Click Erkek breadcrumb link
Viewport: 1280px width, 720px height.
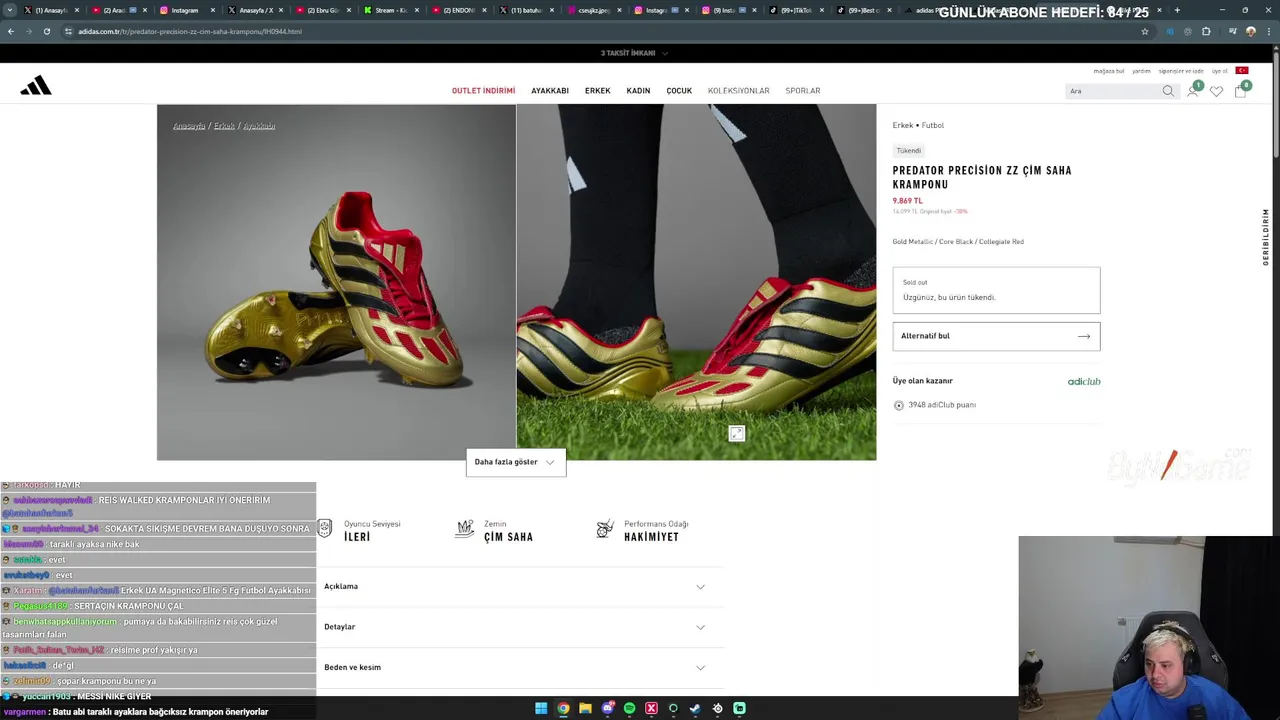(x=224, y=126)
